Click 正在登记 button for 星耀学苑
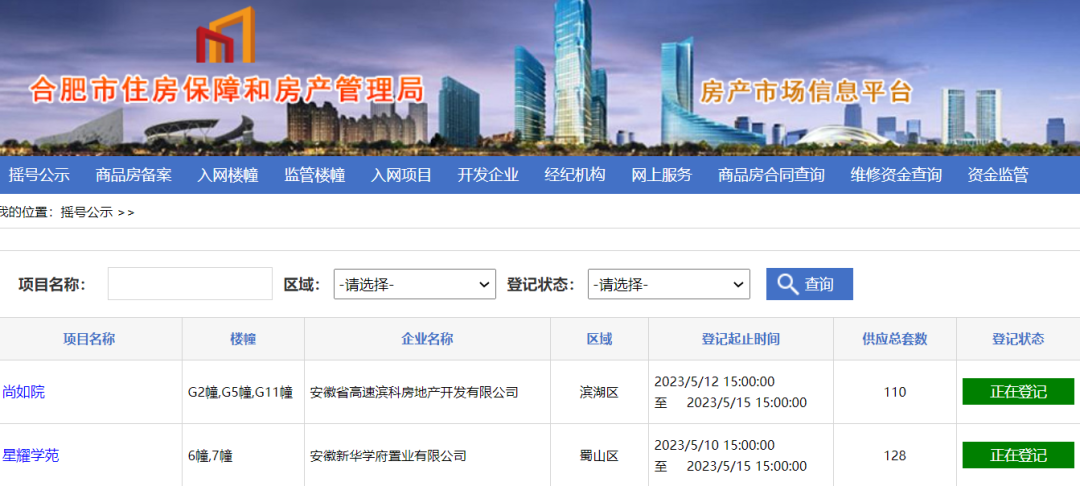Viewport: 1080px width, 486px height. point(1018,455)
